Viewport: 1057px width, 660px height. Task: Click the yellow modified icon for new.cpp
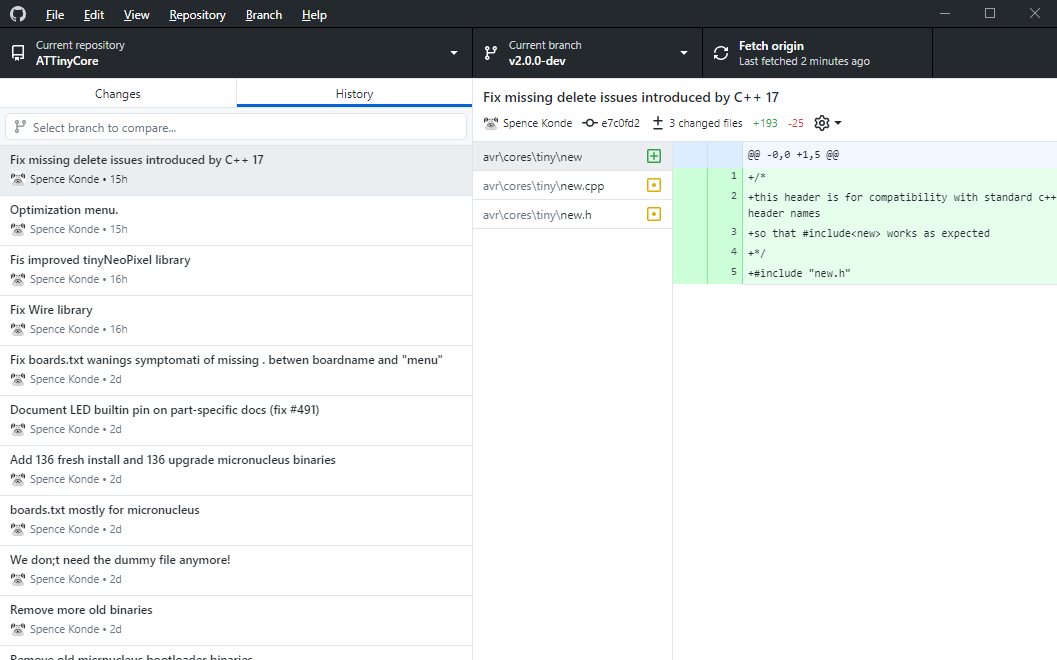654,185
